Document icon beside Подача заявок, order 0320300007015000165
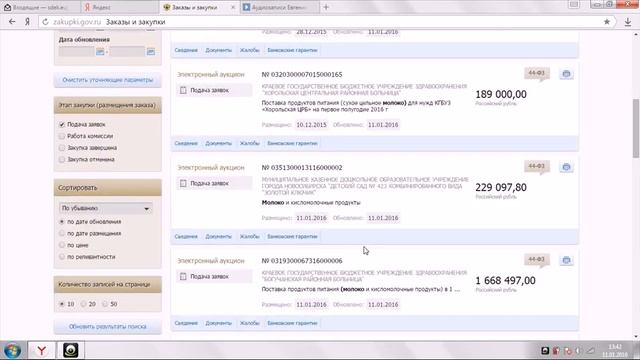 tap(183, 90)
